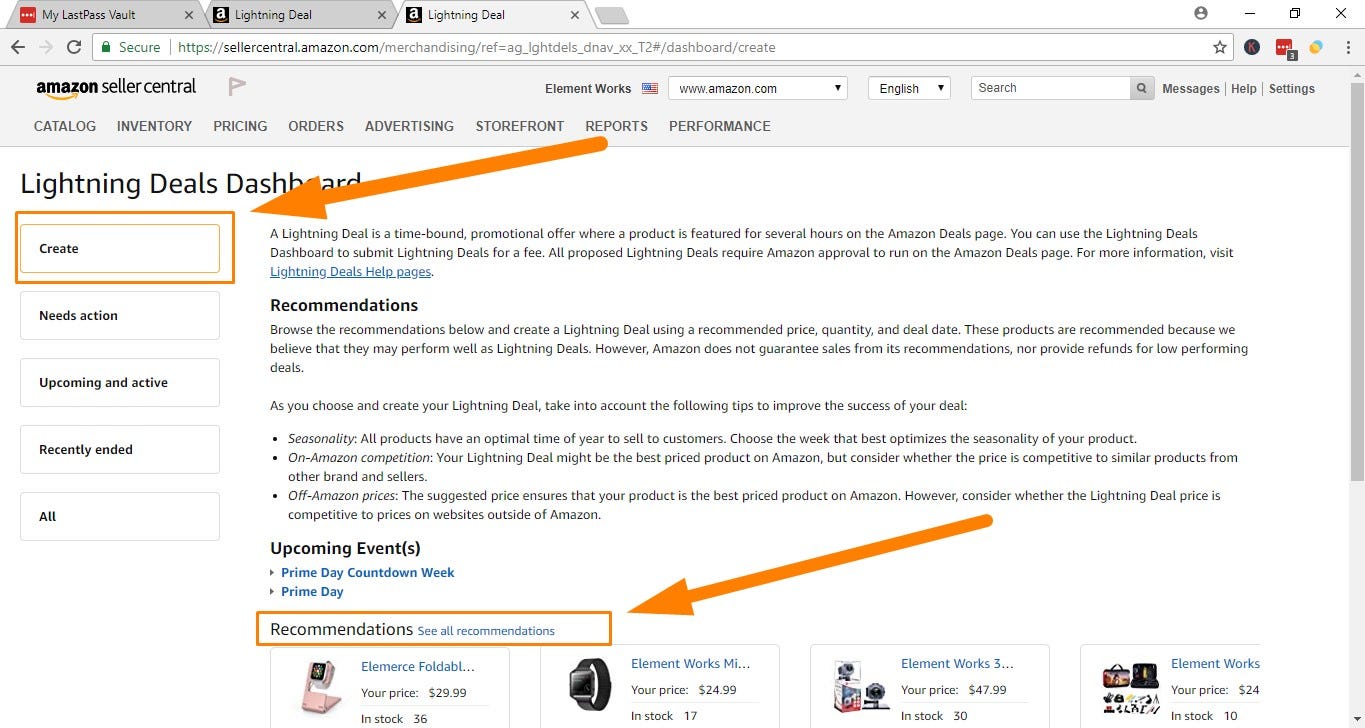Open the STOREFRONT menu
1365x728 pixels.
[x=520, y=126]
